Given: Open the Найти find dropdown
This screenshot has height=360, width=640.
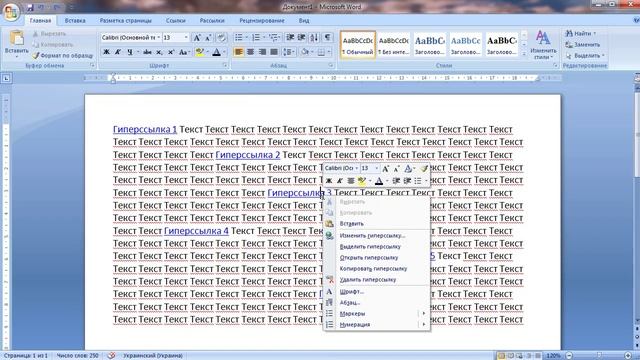Looking at the screenshot, I should click(x=581, y=33).
